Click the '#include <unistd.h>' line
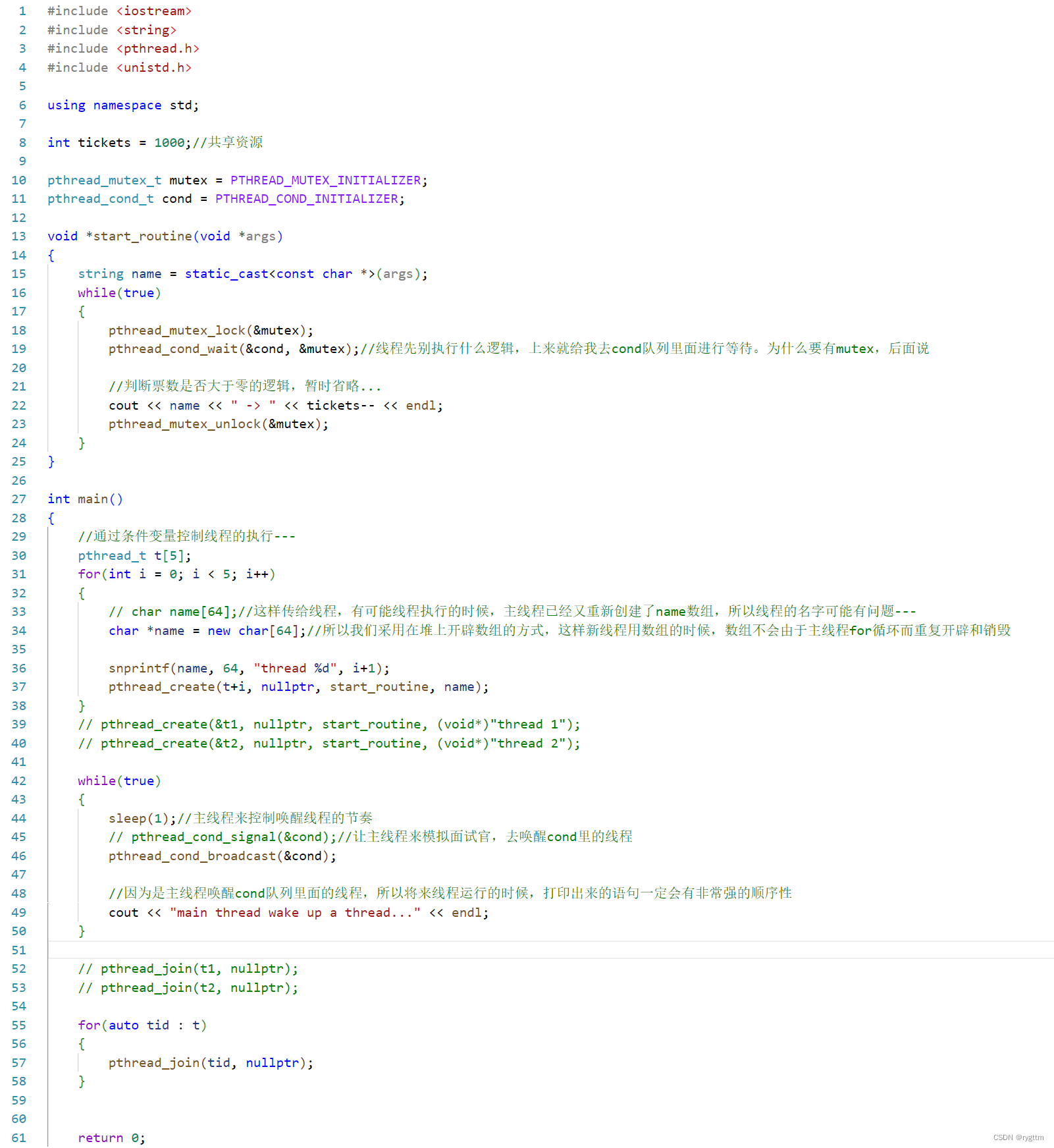Screen dimensions: 1054x1148 pyautogui.click(x=119, y=68)
